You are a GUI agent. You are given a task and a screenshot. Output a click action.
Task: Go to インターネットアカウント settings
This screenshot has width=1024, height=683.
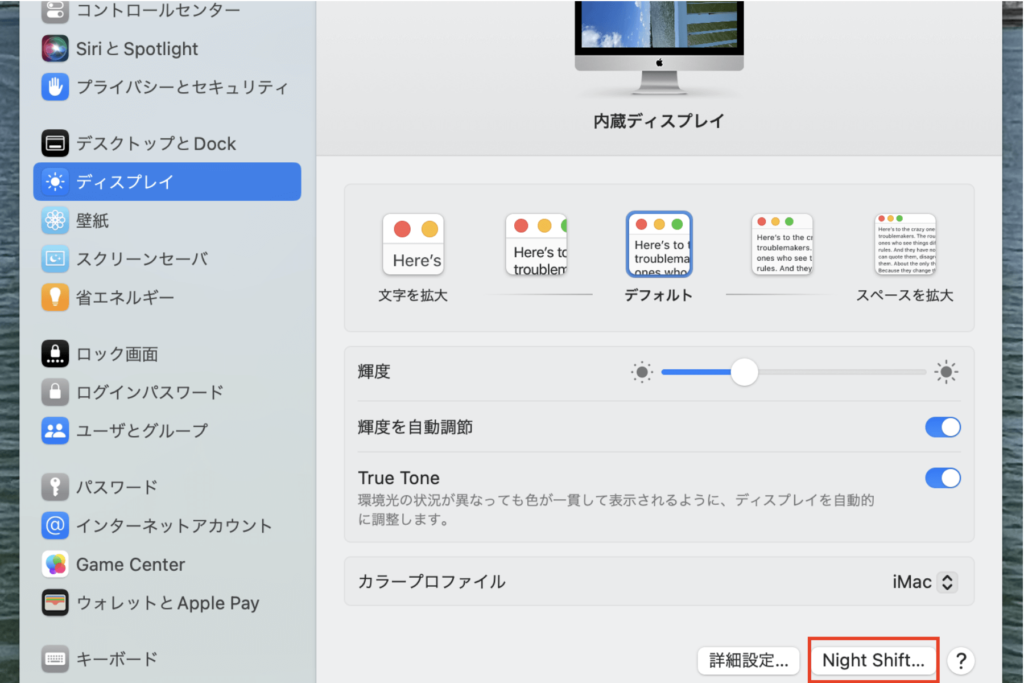pyautogui.click(x=174, y=525)
